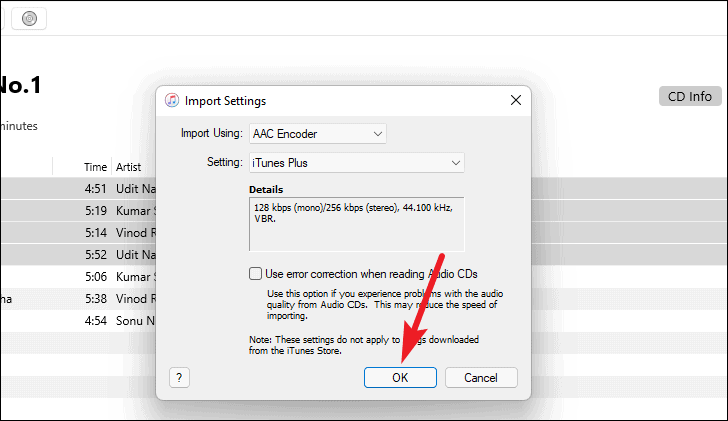728x421 pixels.
Task: Click the iTunes icon in dialog title
Action: [x=172, y=100]
